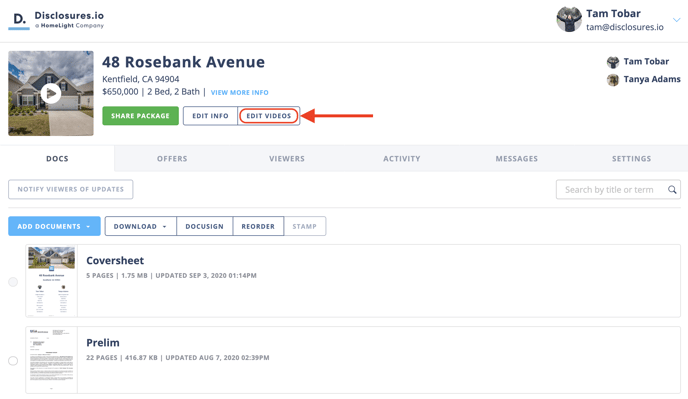
Task: Open the Messages tab
Action: [x=517, y=158]
